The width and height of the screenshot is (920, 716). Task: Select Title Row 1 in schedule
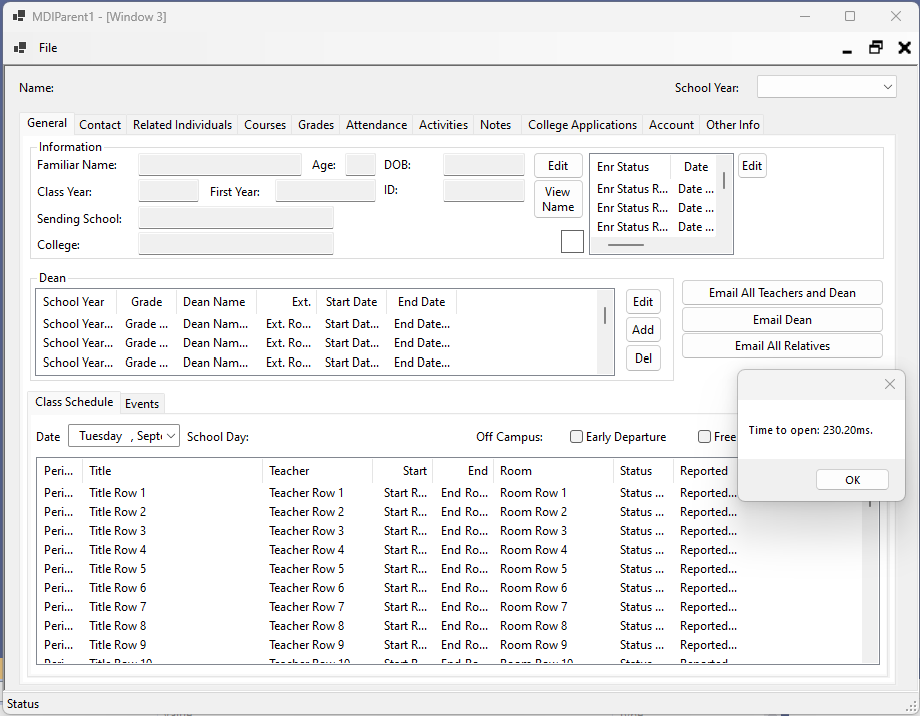tap(117, 493)
